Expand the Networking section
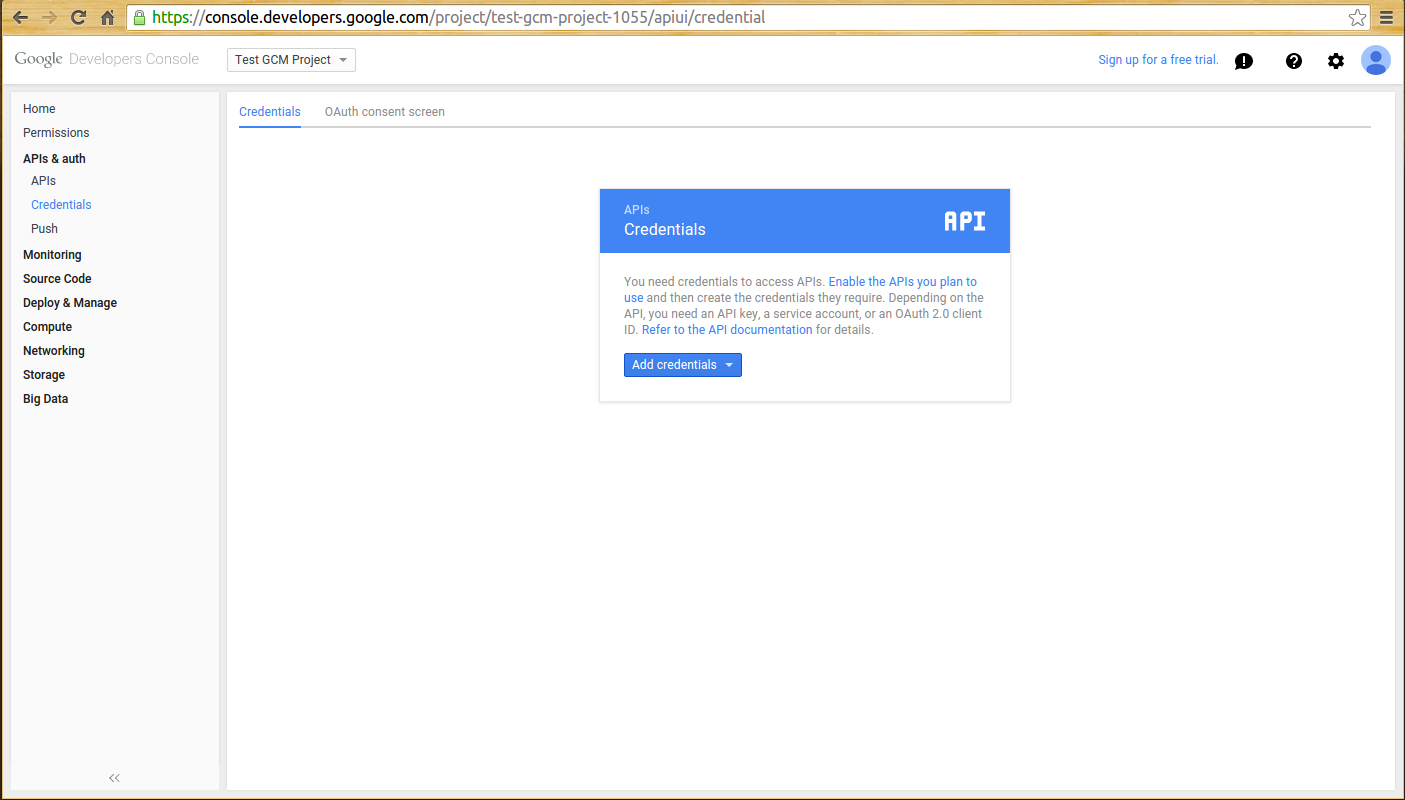 click(x=54, y=351)
